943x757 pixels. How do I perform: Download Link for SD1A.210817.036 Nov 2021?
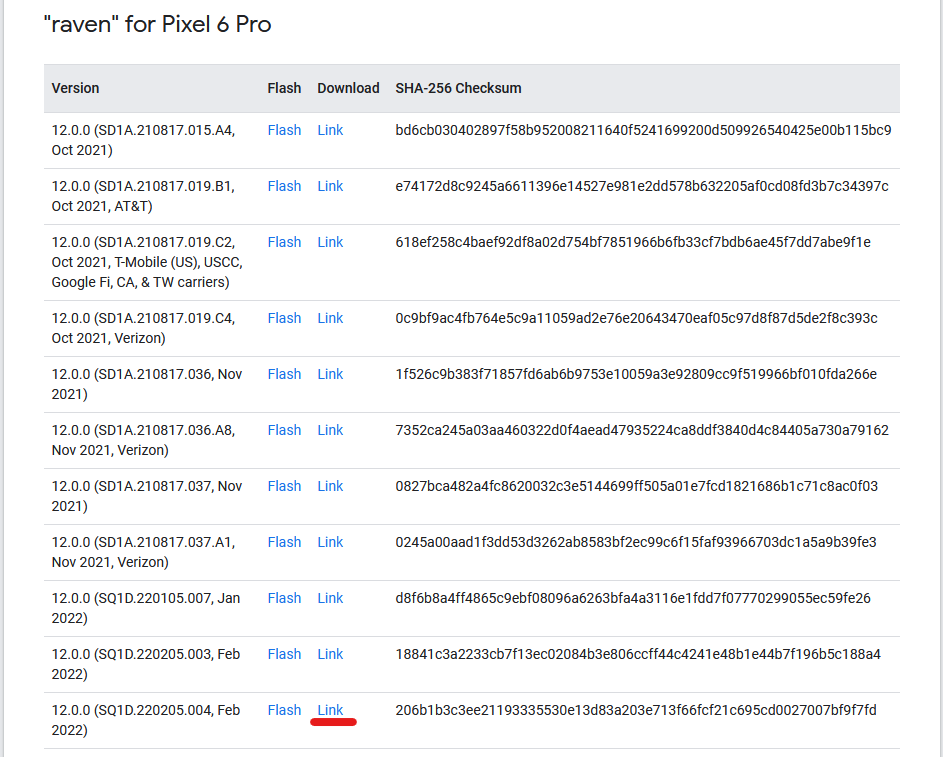point(330,373)
